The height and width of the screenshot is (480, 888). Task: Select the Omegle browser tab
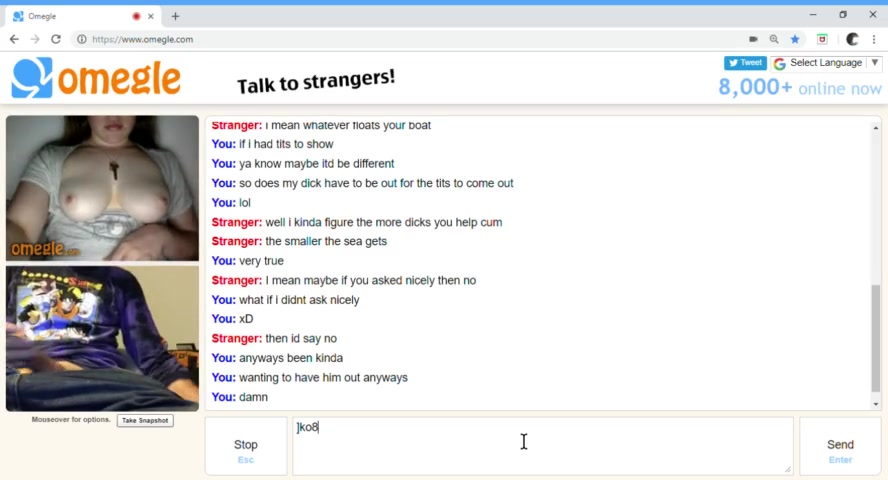point(83,16)
